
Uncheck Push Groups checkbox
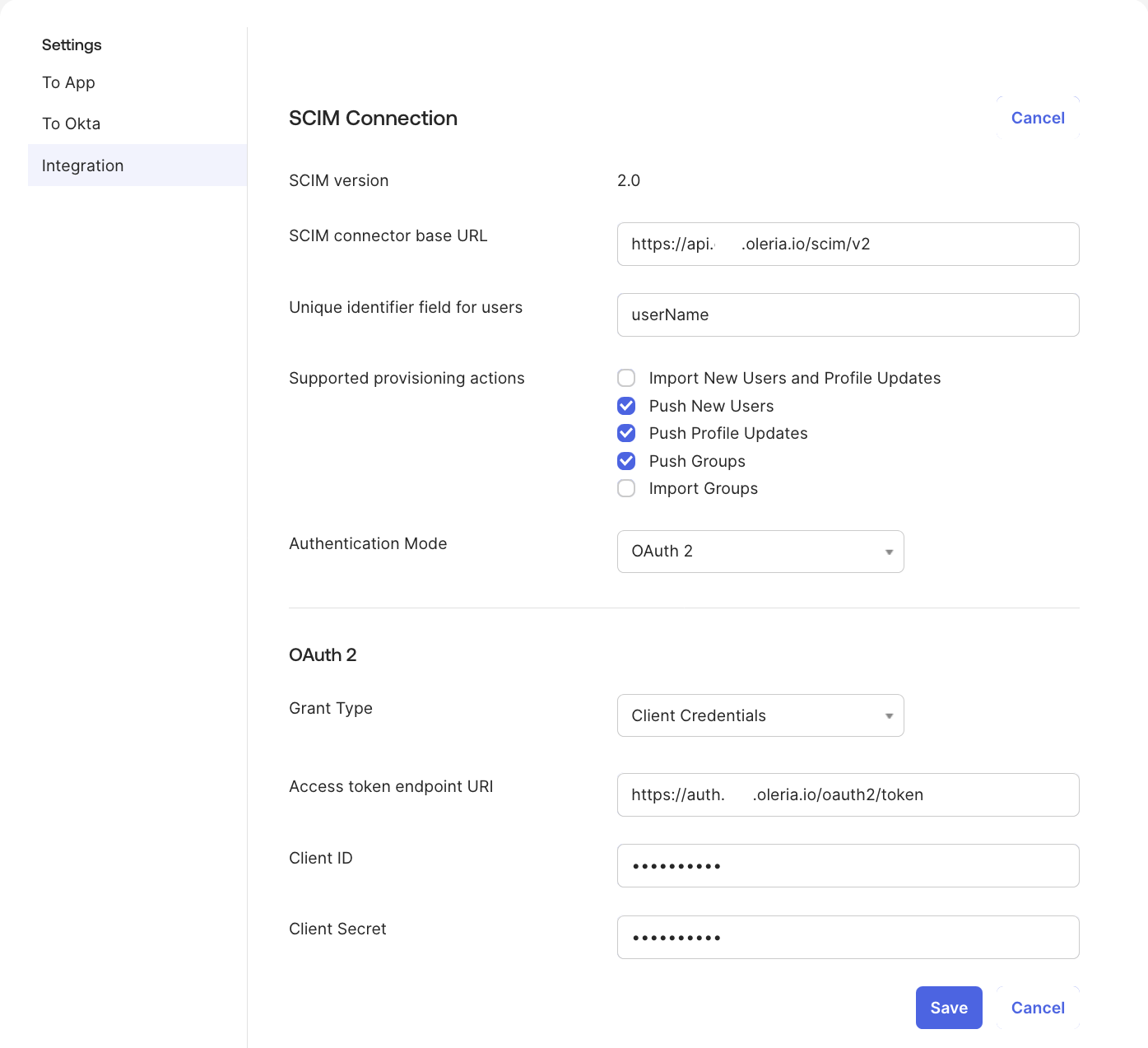(x=626, y=461)
